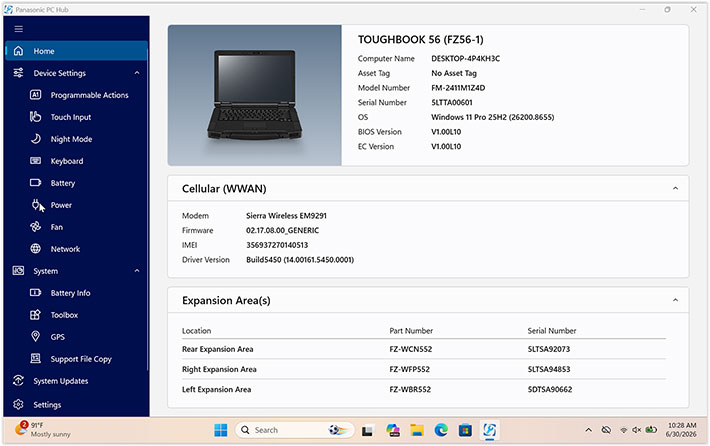The width and height of the screenshot is (710, 446).
Task: Click the Power plug icon
Action: (35, 205)
